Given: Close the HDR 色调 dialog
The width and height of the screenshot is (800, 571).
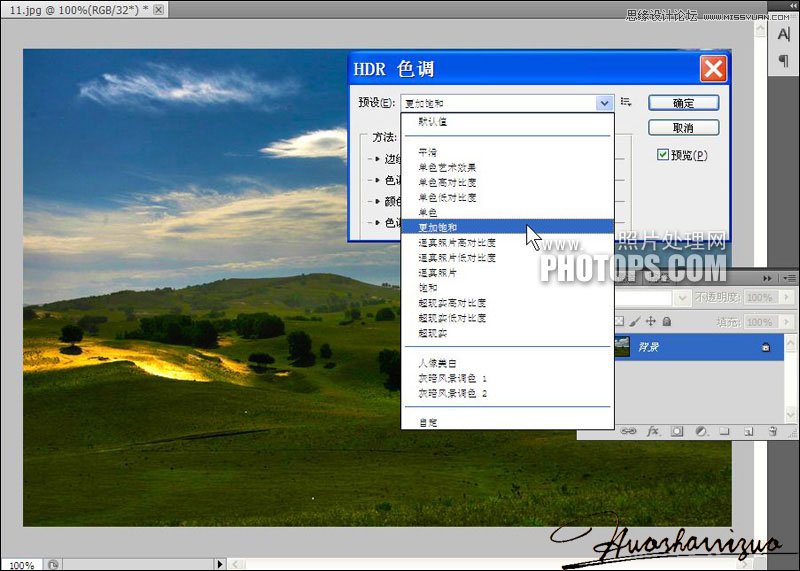Looking at the screenshot, I should [713, 68].
